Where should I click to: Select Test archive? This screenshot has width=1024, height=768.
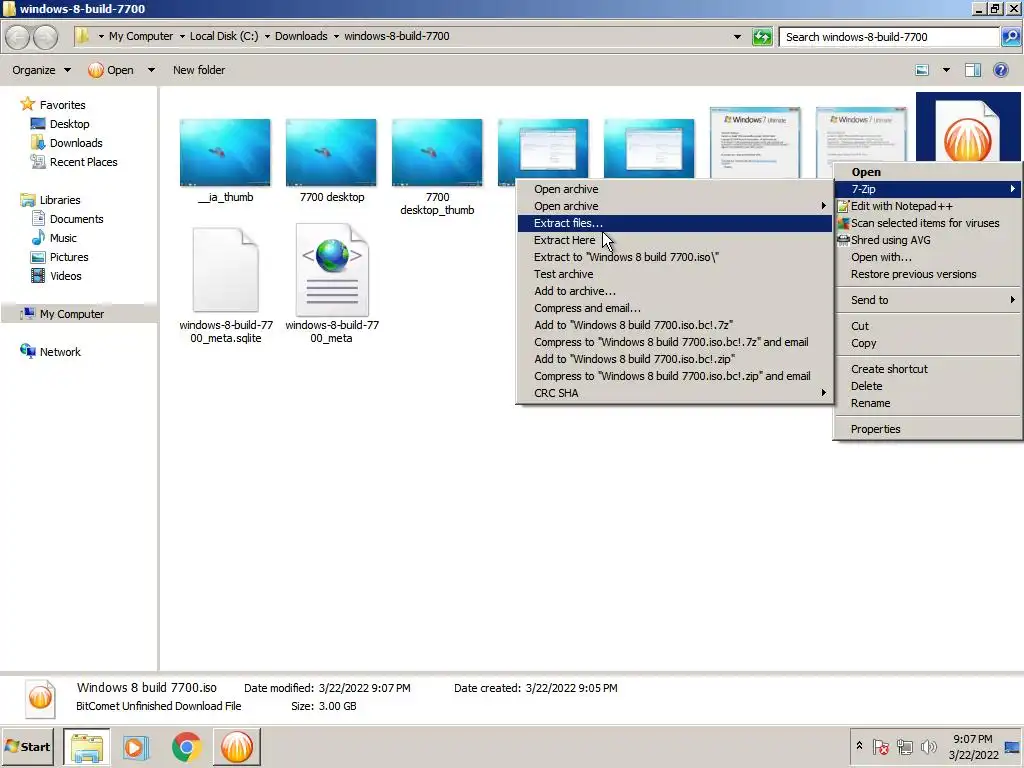click(675, 274)
